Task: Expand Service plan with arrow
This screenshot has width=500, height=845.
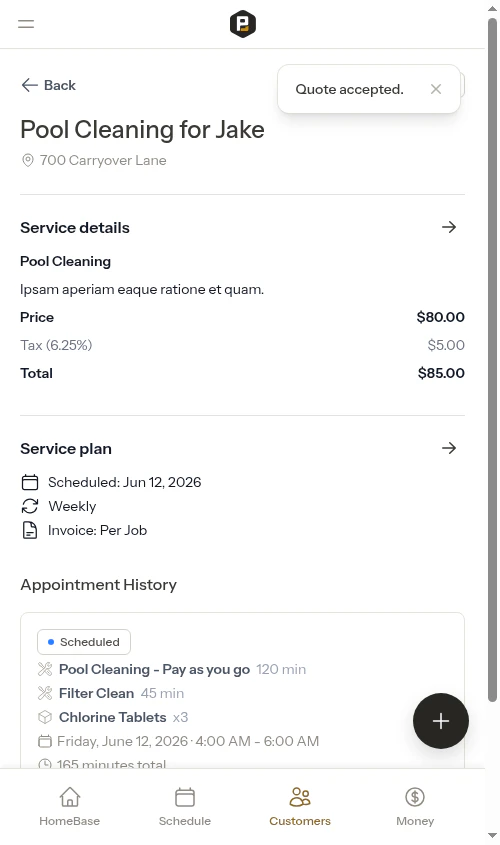Action: point(449,448)
